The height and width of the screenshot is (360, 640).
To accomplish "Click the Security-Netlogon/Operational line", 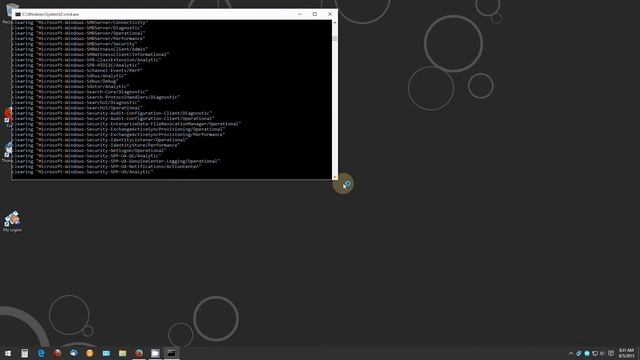I will coord(89,150).
